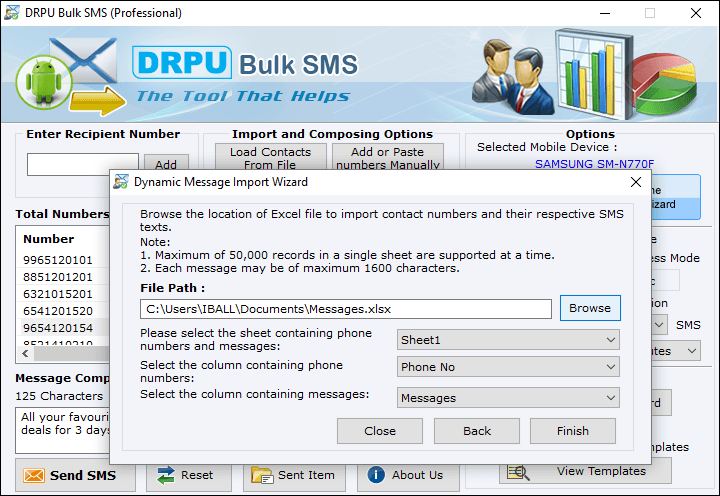This screenshot has width=720, height=496.
Task: Close the DRPU Bulk SMS main window
Action: click(x=696, y=13)
